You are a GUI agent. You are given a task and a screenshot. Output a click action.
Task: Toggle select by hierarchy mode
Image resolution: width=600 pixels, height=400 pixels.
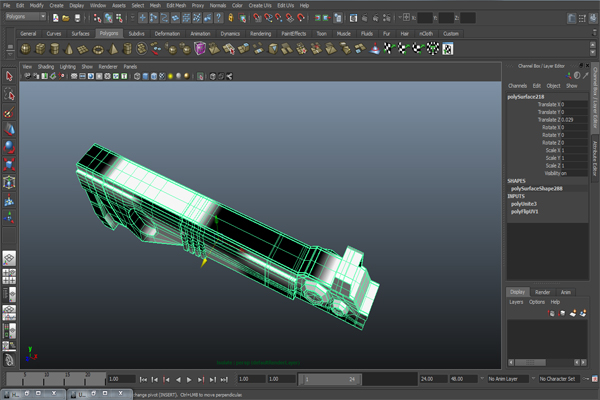(97, 18)
